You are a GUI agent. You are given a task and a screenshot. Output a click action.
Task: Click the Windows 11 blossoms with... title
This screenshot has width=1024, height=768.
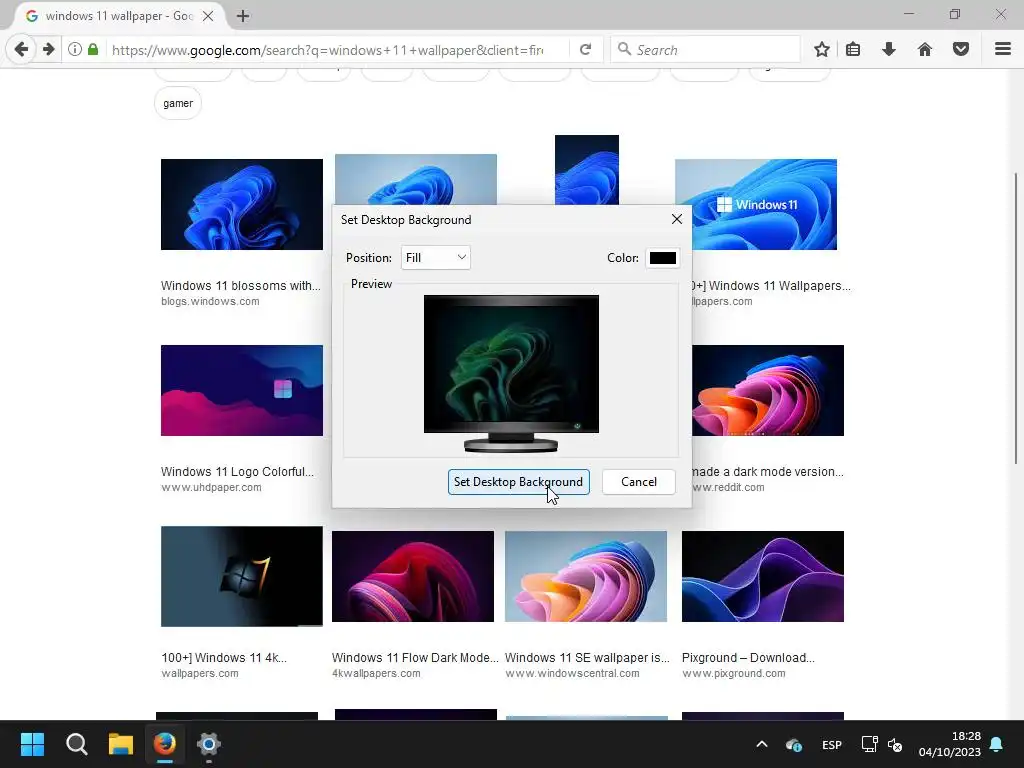[x=240, y=285]
